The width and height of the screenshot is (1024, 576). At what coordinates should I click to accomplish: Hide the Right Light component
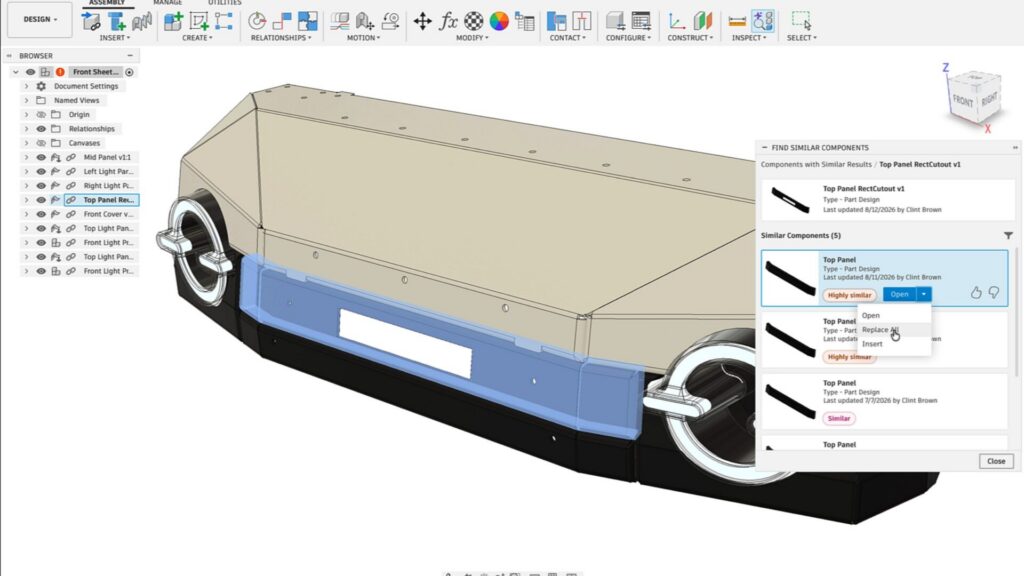(x=41, y=185)
